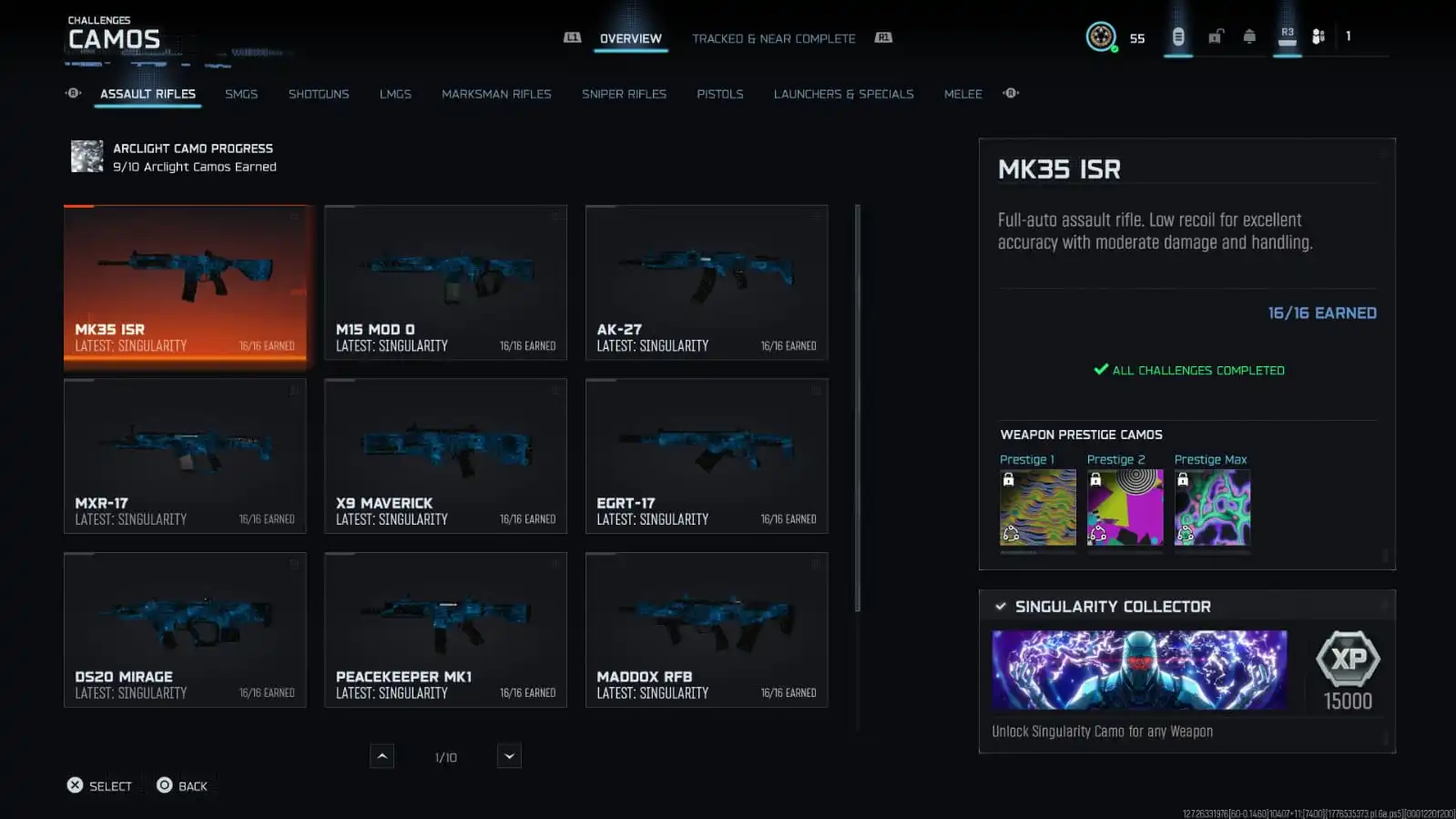Select the DS20 Mirage weapon card
The image size is (1456, 819).
185,630
